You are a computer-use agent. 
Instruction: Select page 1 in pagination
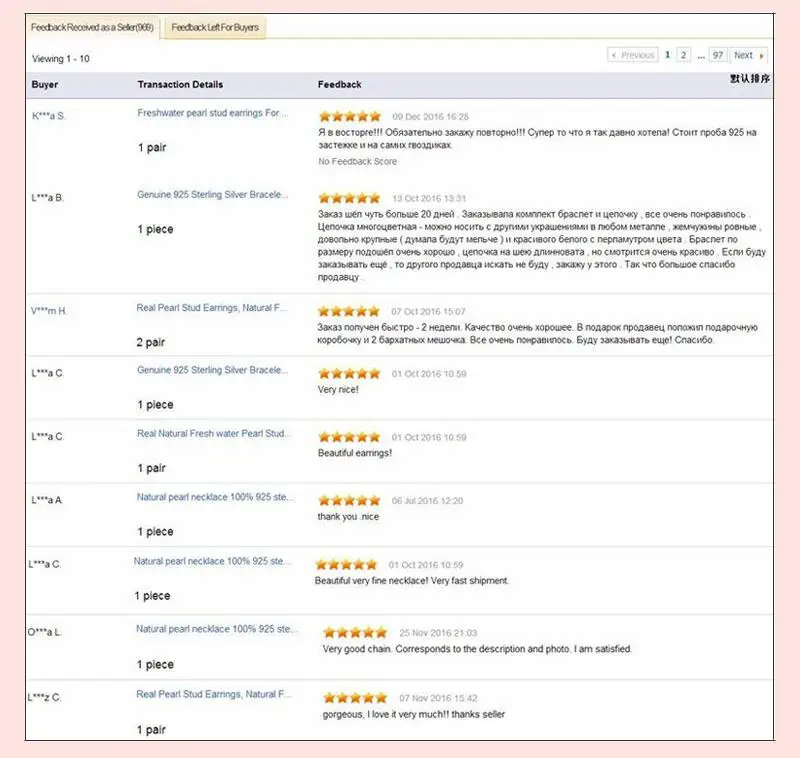[667, 55]
